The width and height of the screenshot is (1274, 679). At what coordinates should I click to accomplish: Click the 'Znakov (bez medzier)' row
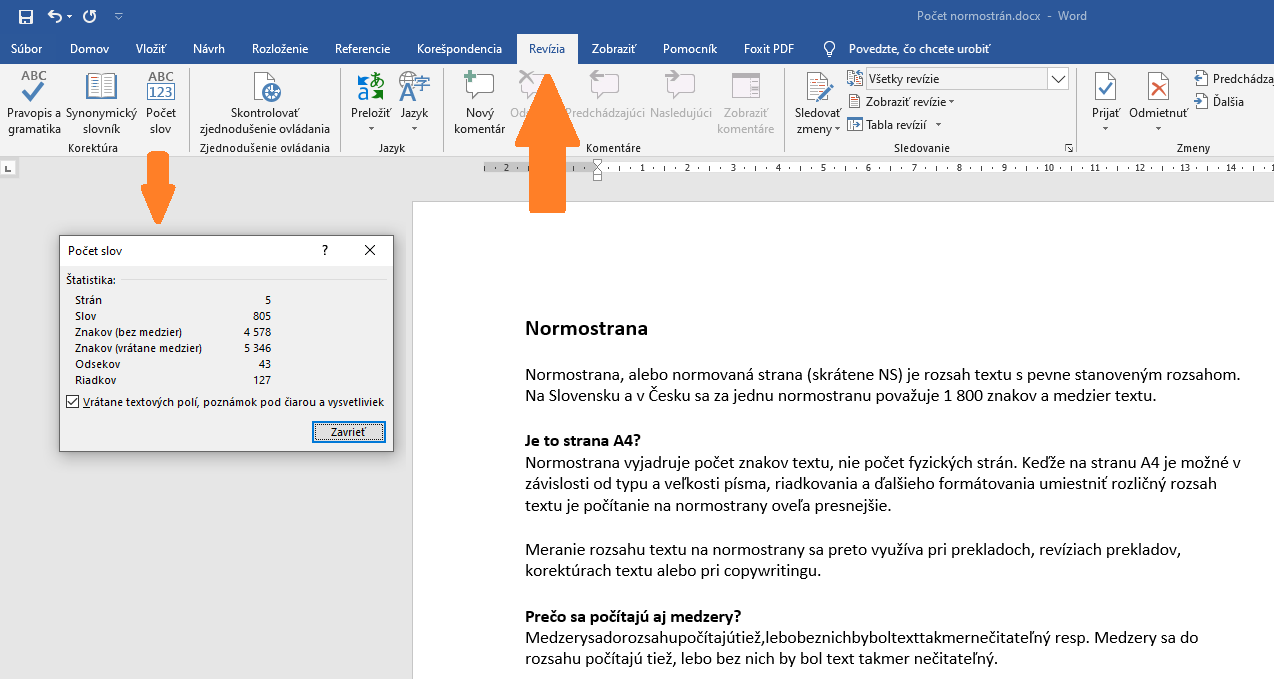[x=173, y=332]
